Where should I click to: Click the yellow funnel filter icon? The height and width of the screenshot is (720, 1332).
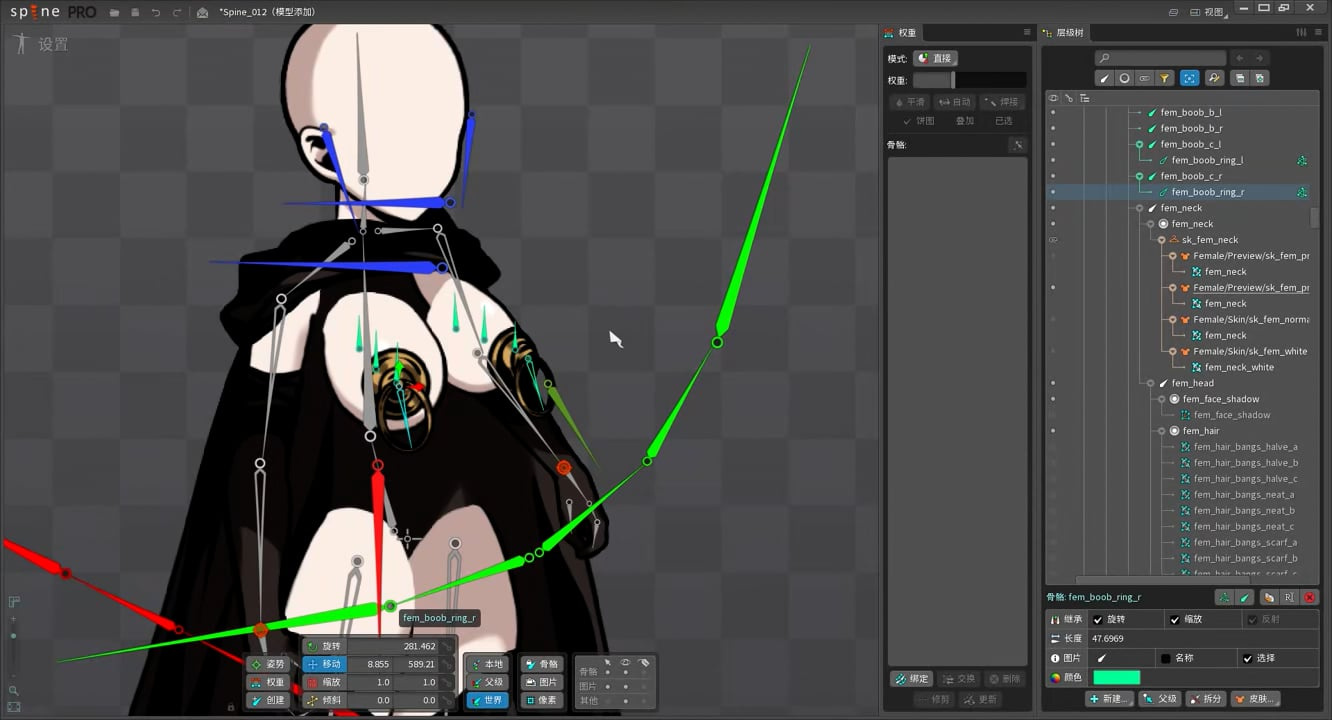1165,78
